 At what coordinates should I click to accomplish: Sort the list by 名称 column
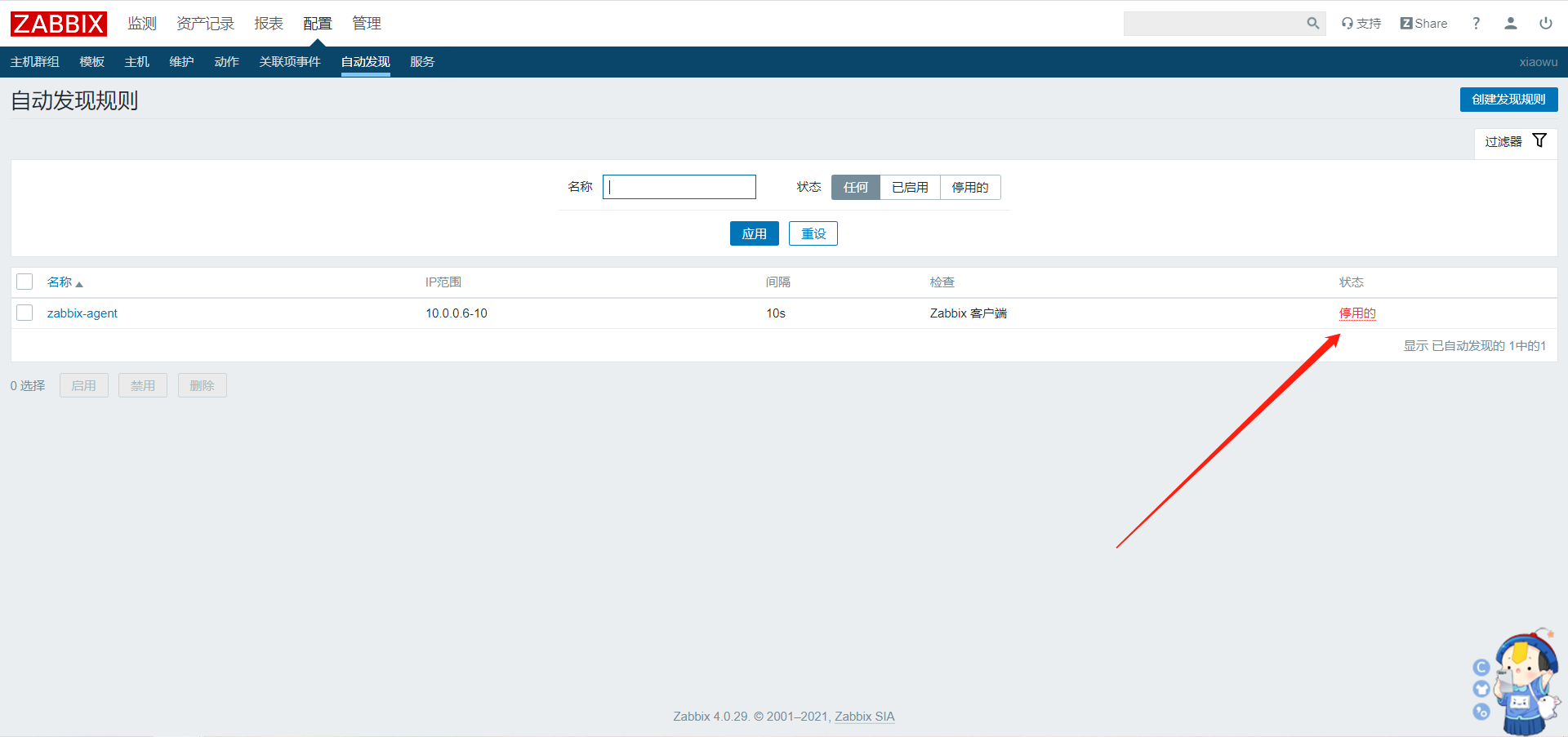(60, 282)
